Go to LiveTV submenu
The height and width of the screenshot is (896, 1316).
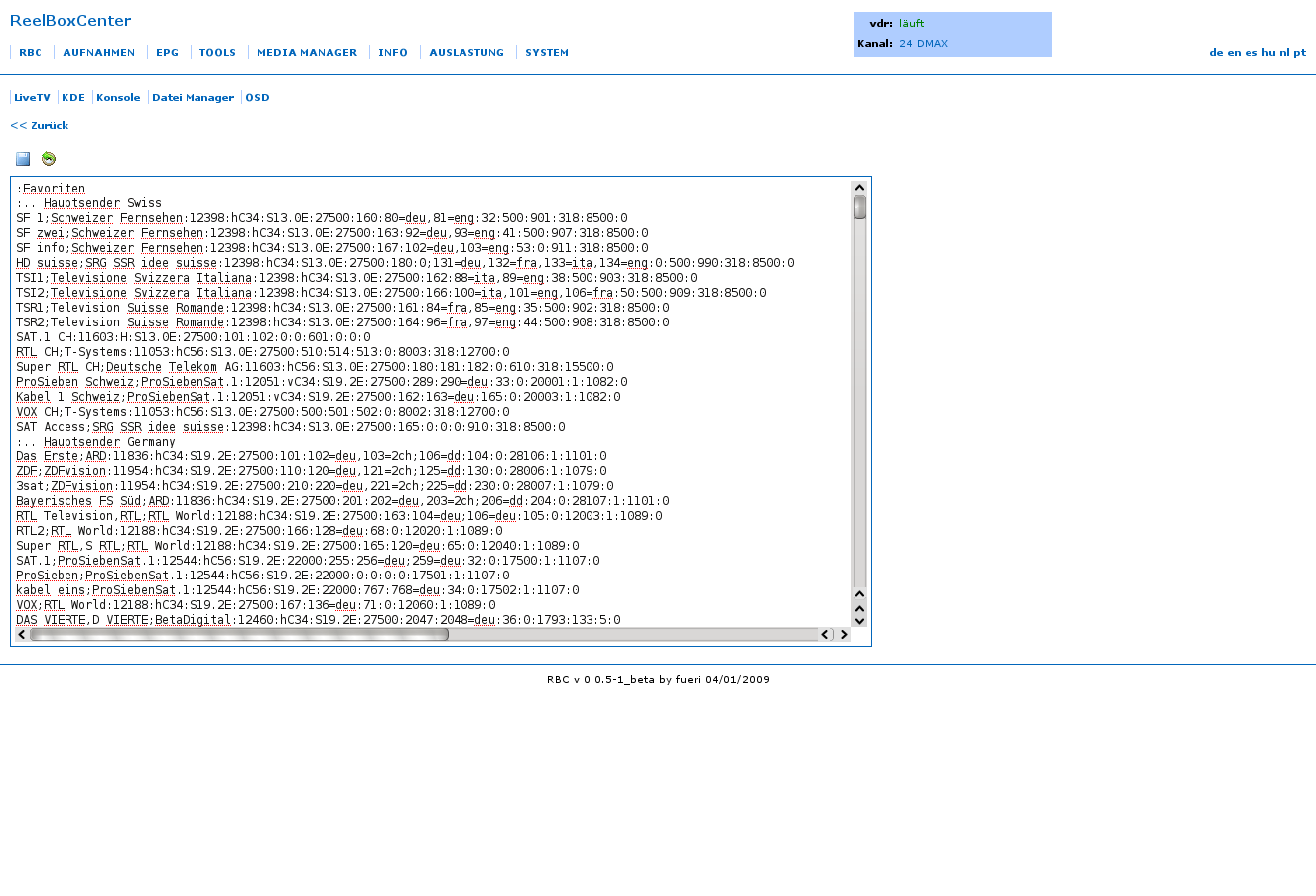(x=32, y=98)
